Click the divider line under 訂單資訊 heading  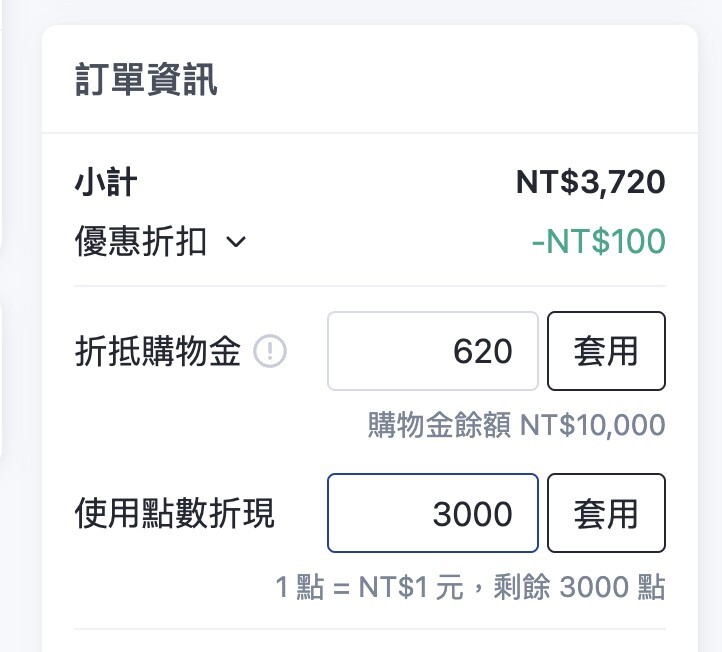click(370, 133)
